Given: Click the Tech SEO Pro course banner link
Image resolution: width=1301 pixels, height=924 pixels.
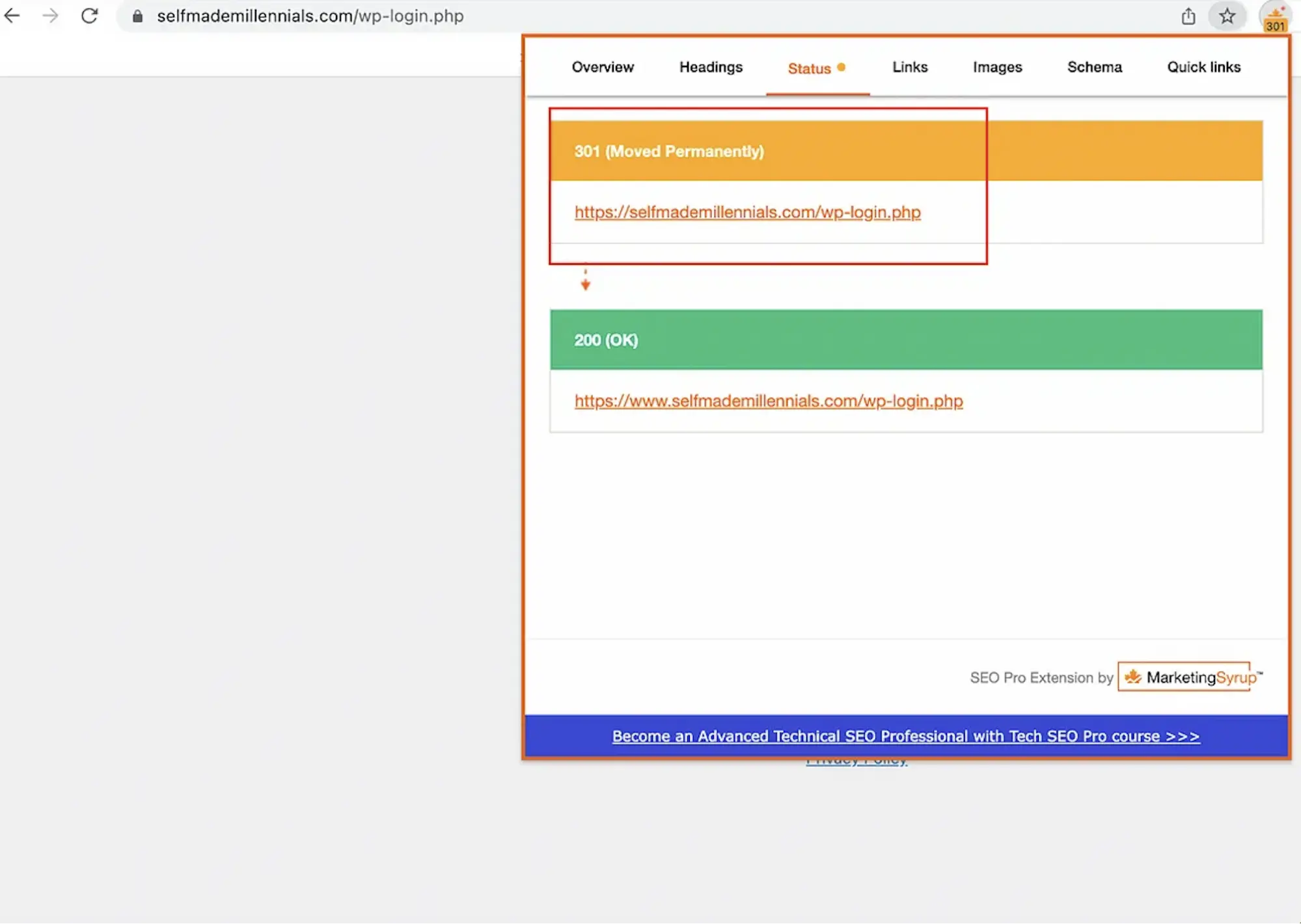Looking at the screenshot, I should coord(905,736).
